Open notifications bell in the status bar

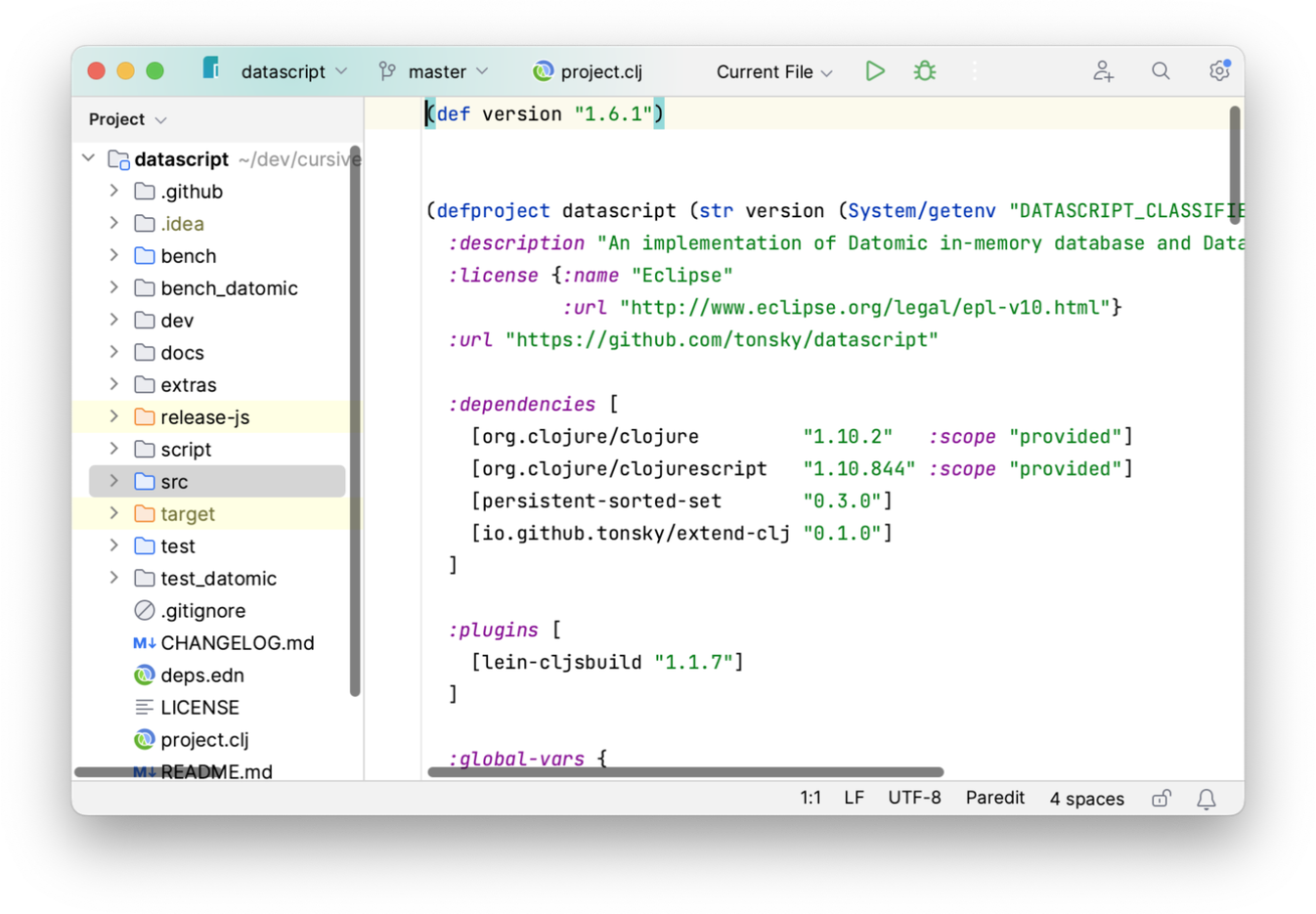1206,799
